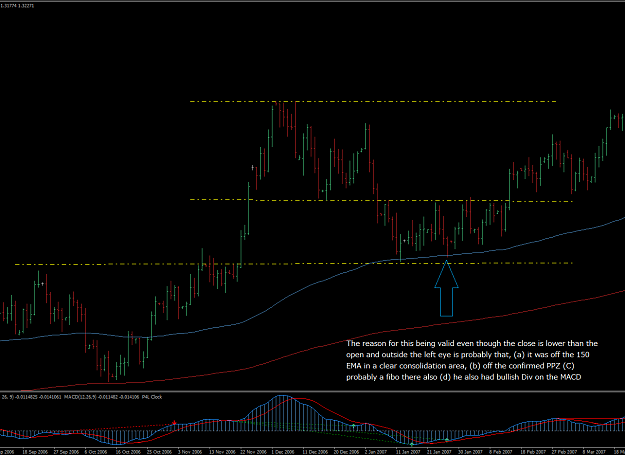
Task: Click the 'P4L Clock' indicator label
Action: 152,397
